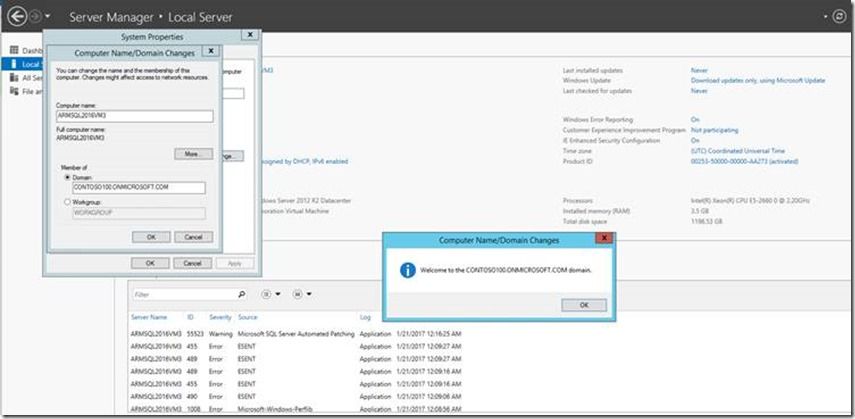Click Cancel in System Properties window

(x=192, y=263)
